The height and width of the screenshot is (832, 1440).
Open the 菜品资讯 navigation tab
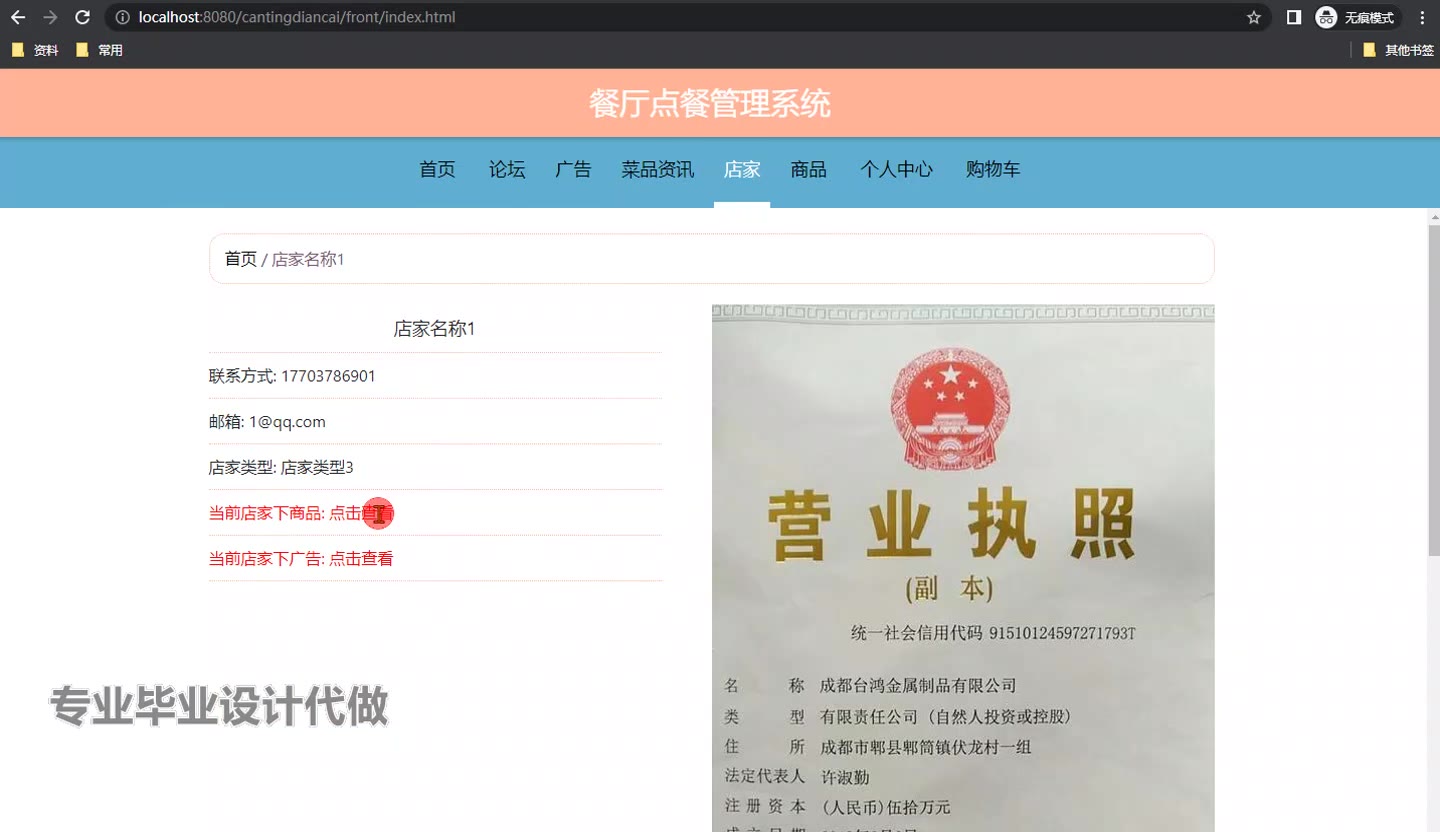[658, 170]
